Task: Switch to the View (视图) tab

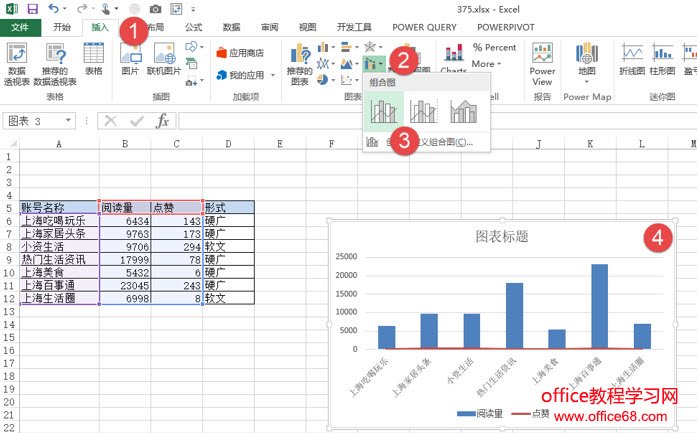Action: coord(307,27)
